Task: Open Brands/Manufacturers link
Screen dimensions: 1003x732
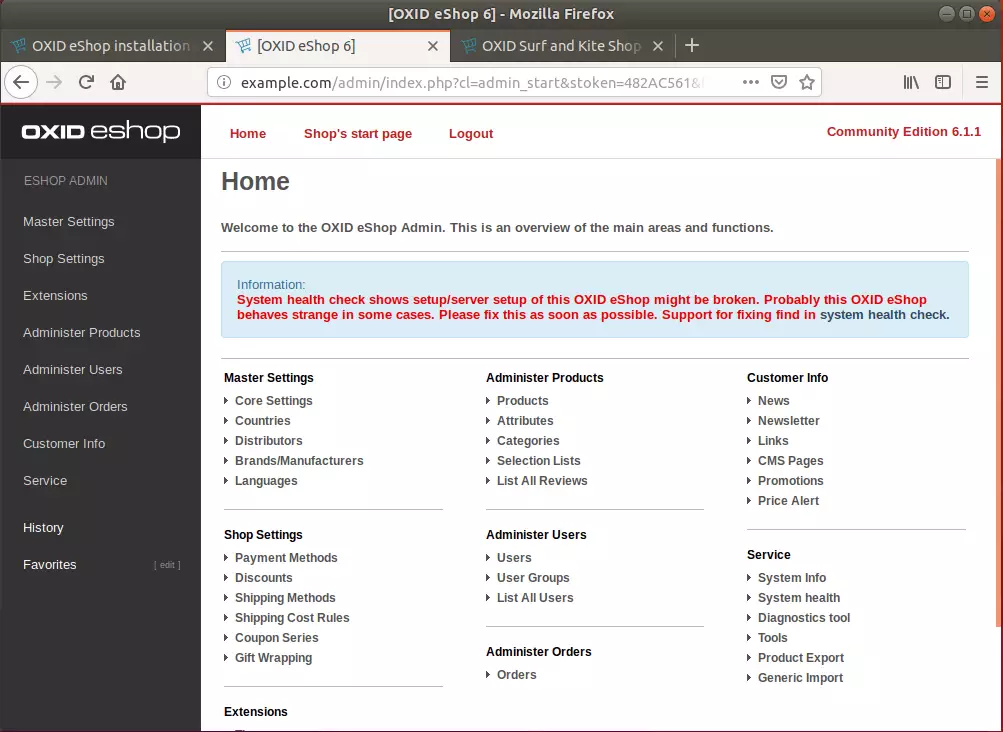Action: [299, 461]
